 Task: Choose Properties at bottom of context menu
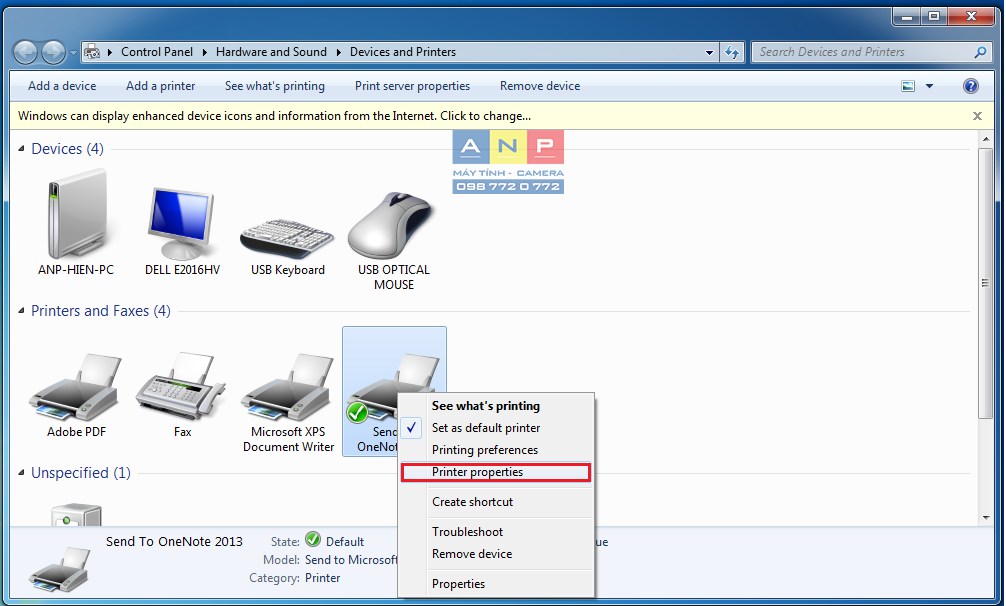[496, 584]
